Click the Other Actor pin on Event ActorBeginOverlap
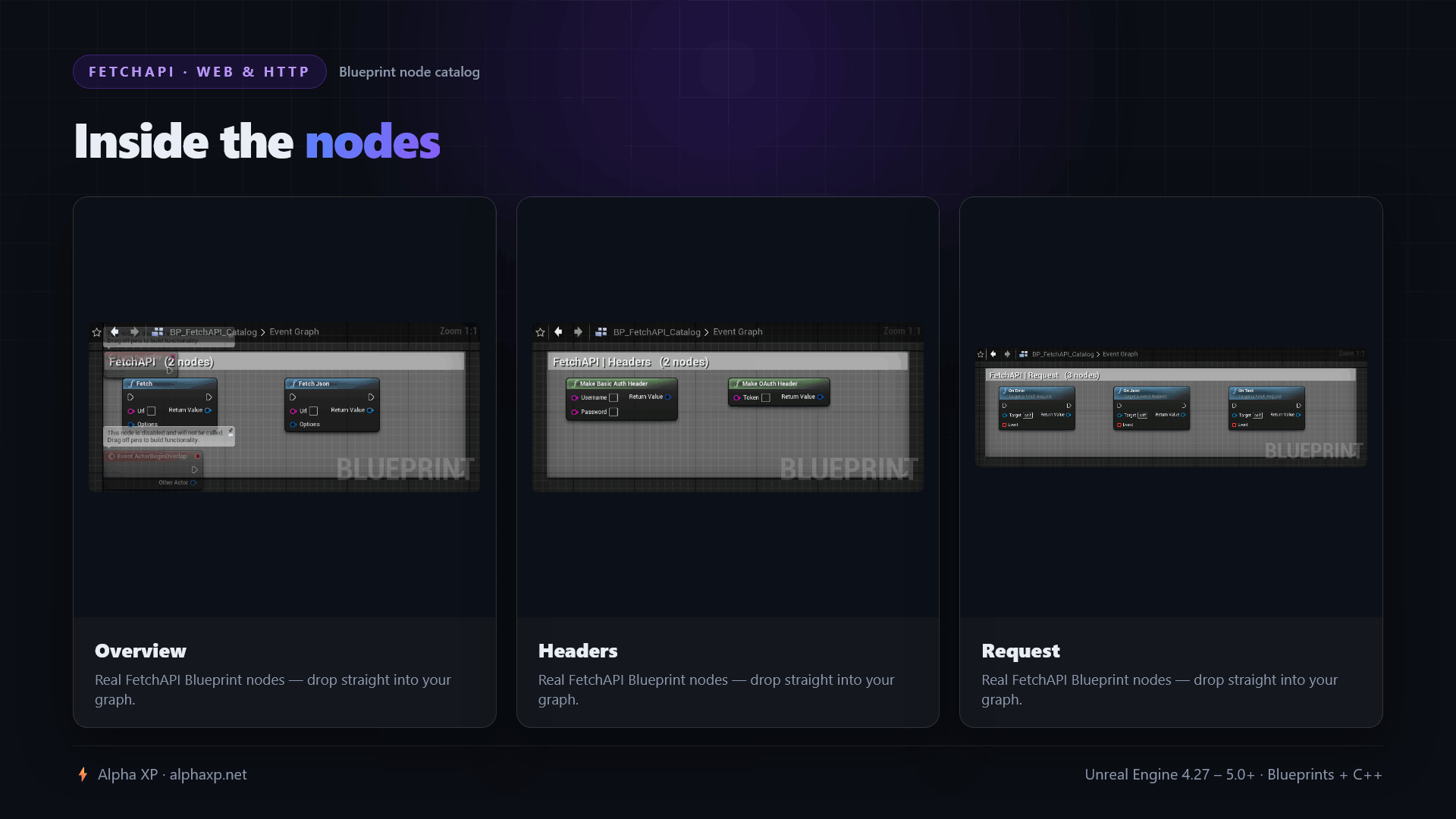The image size is (1456, 819). [x=193, y=483]
